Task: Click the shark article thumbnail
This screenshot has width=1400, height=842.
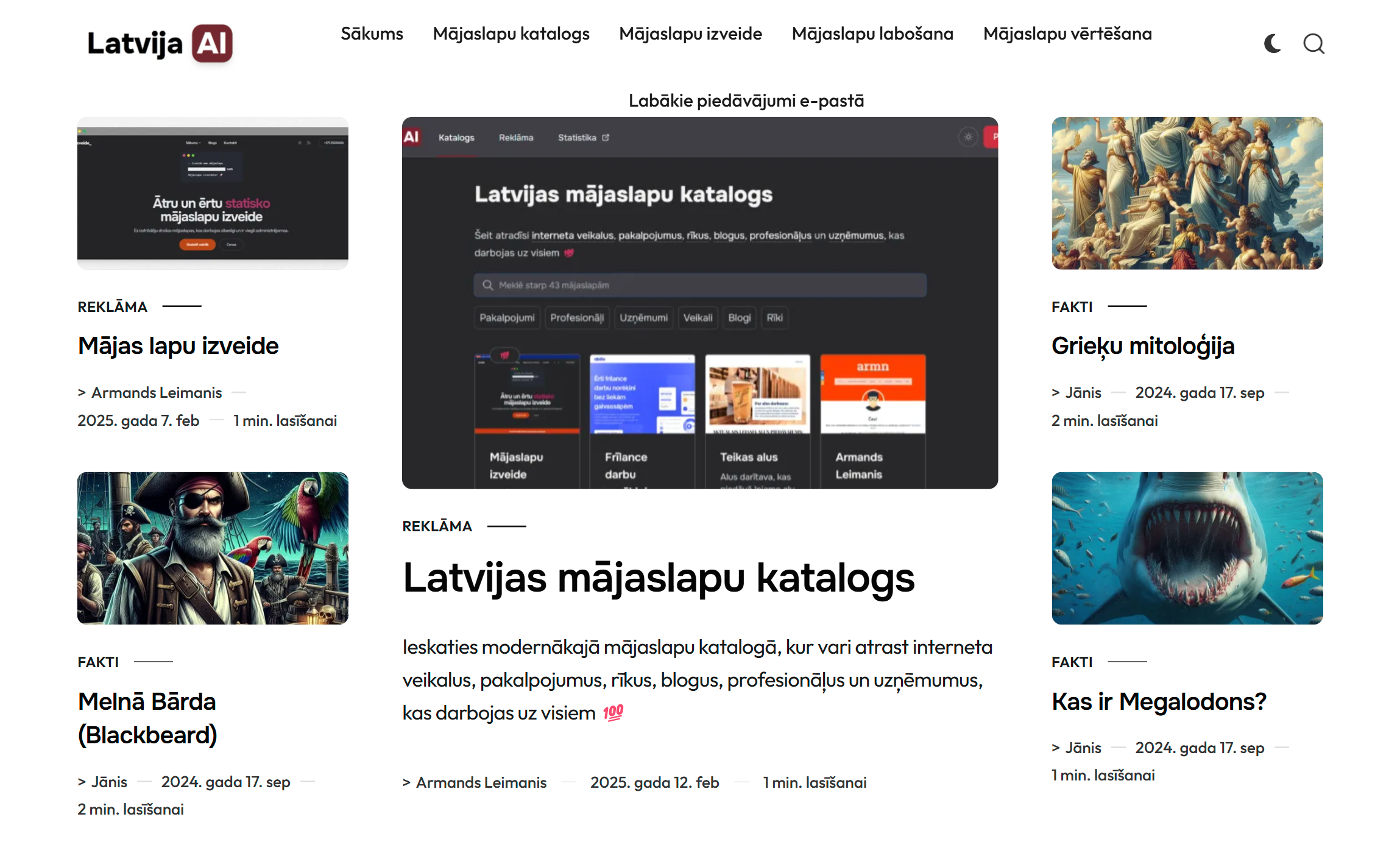Action: pos(1186,548)
